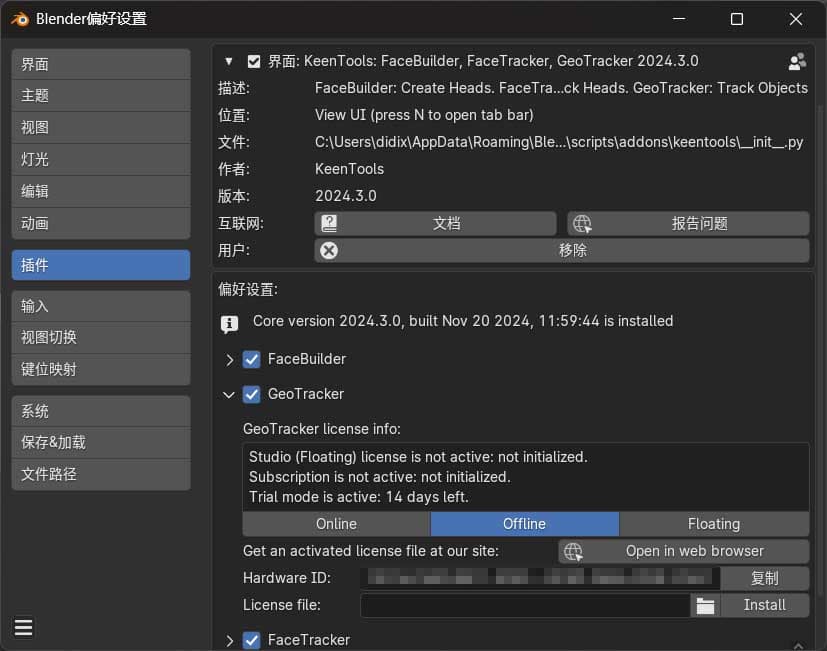The width and height of the screenshot is (827, 651).
Task: Collapse the GeoTracker section
Action: (x=228, y=395)
